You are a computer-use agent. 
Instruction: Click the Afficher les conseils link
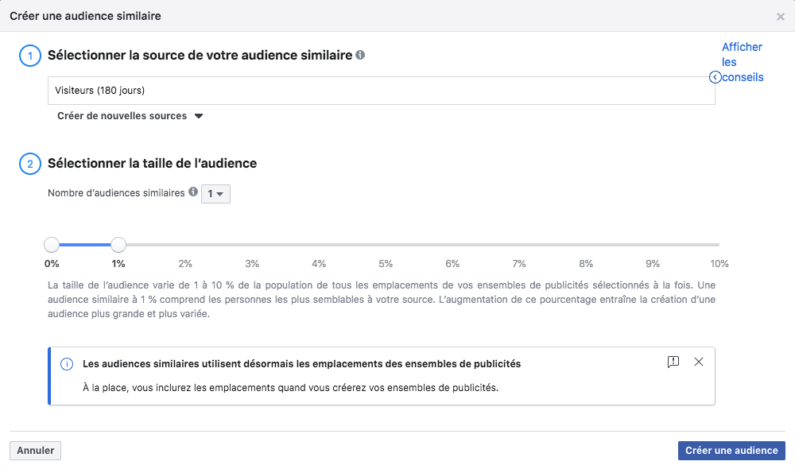click(x=742, y=62)
